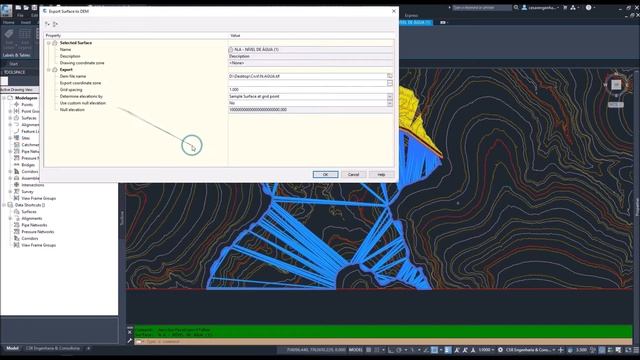This screenshot has height=360, width=640.
Task: Collapse the Modelagem drawing node
Action: (4, 98)
